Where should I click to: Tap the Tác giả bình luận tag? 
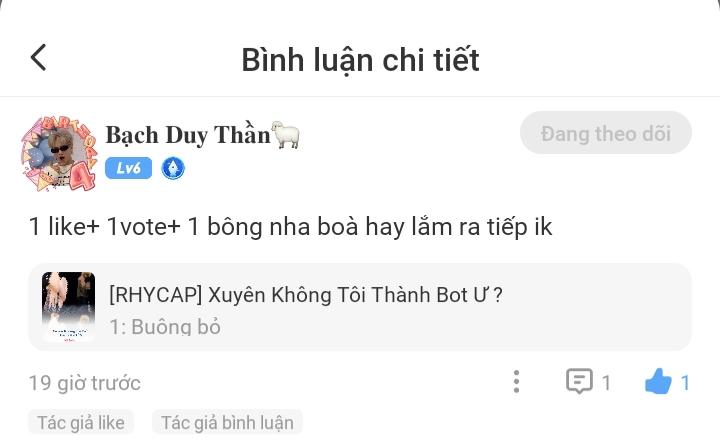[227, 422]
